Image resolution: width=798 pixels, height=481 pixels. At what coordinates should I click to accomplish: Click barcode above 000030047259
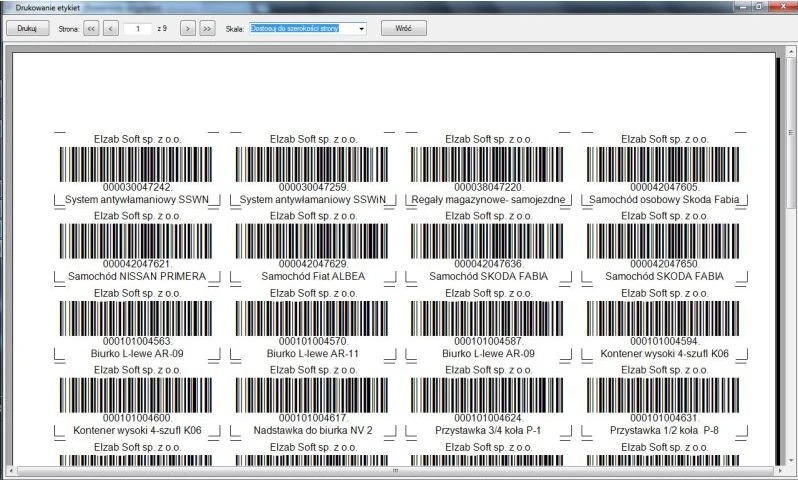311,164
